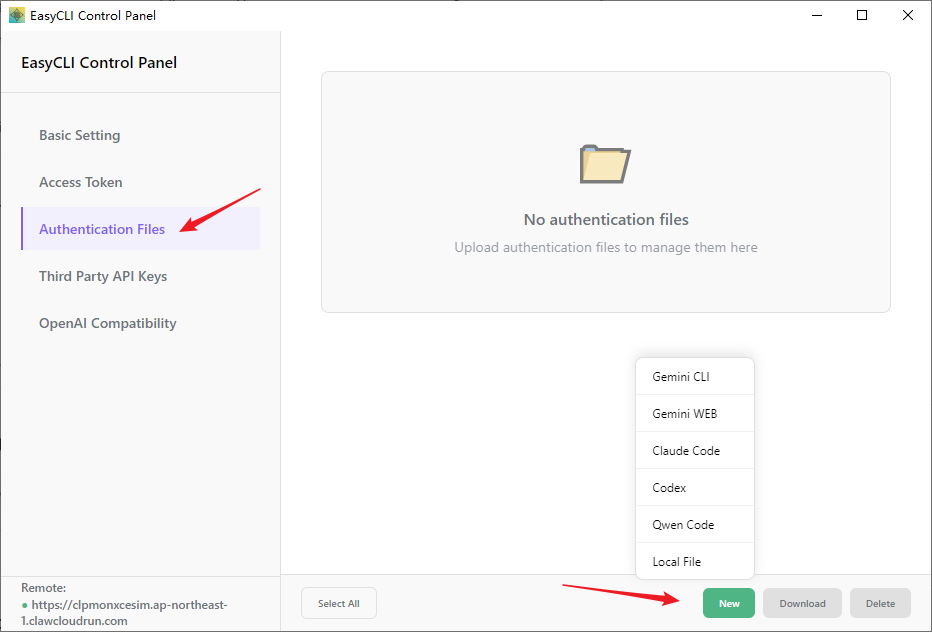The width and height of the screenshot is (932, 632).
Task: Pick Codex from the new file menu
Action: click(669, 488)
